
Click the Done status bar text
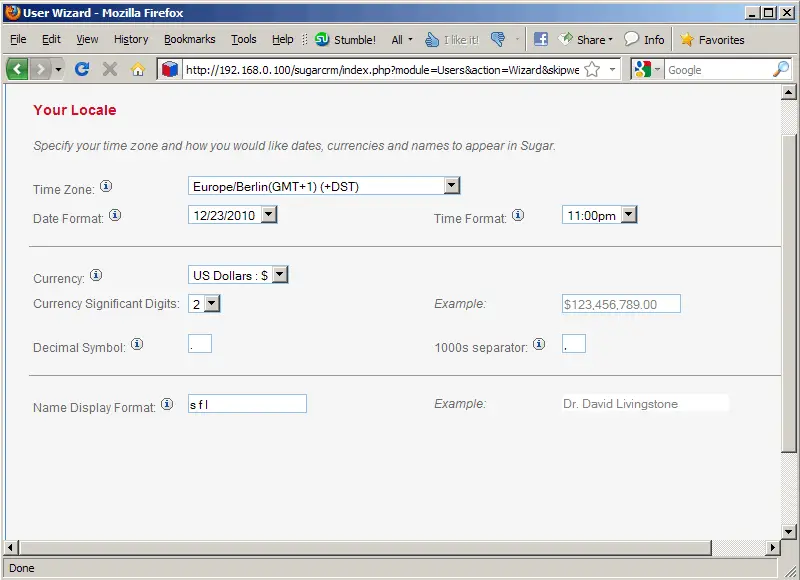point(21,568)
